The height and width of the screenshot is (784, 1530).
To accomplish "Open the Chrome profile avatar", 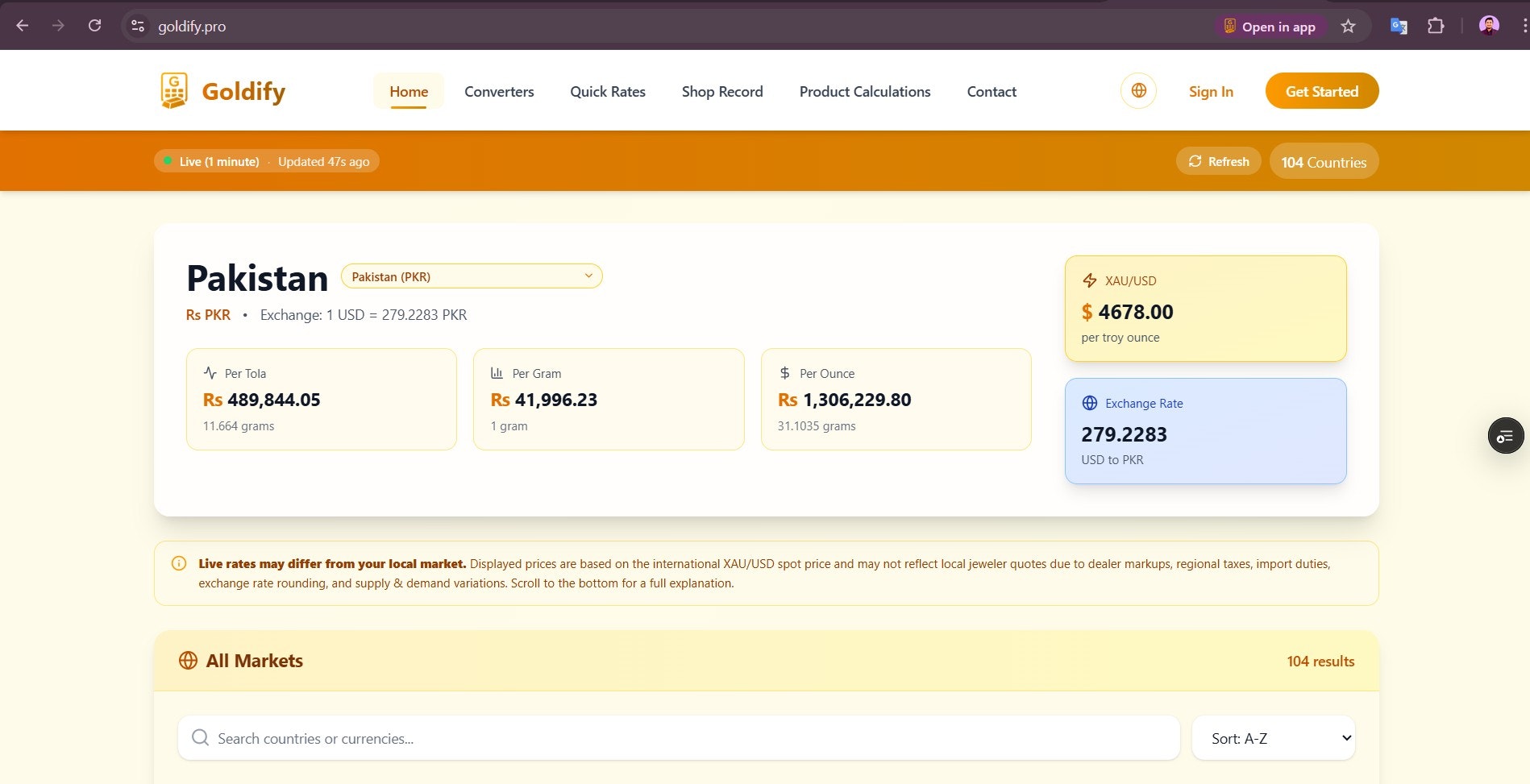I will (1489, 26).
